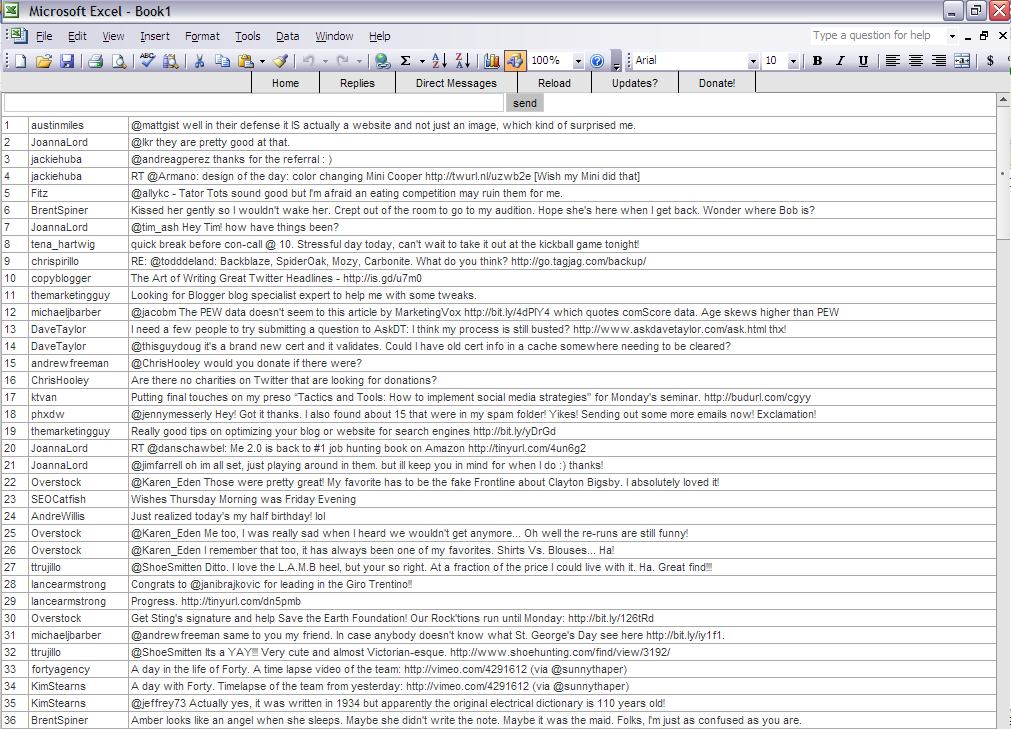Screen dimensions: 1011x729
Task: Open the Tools menu
Action: (x=248, y=36)
